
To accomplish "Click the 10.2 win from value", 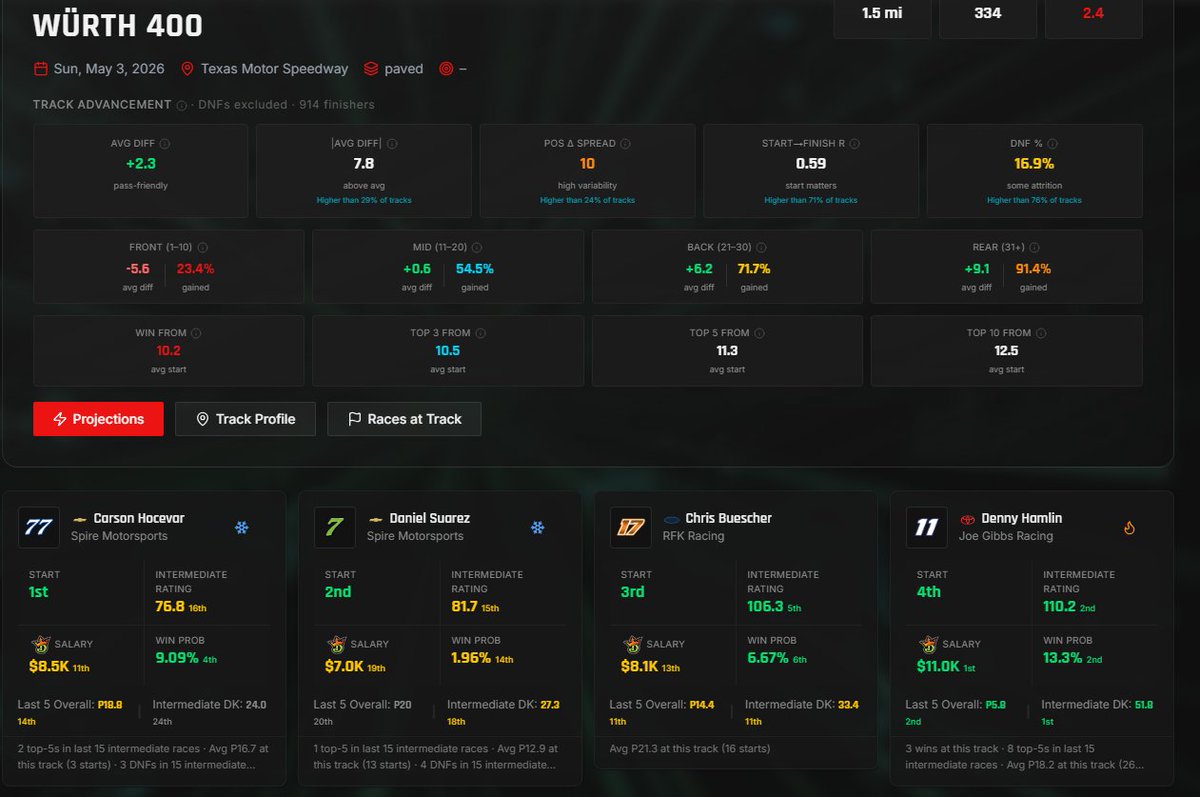I will coord(168,351).
